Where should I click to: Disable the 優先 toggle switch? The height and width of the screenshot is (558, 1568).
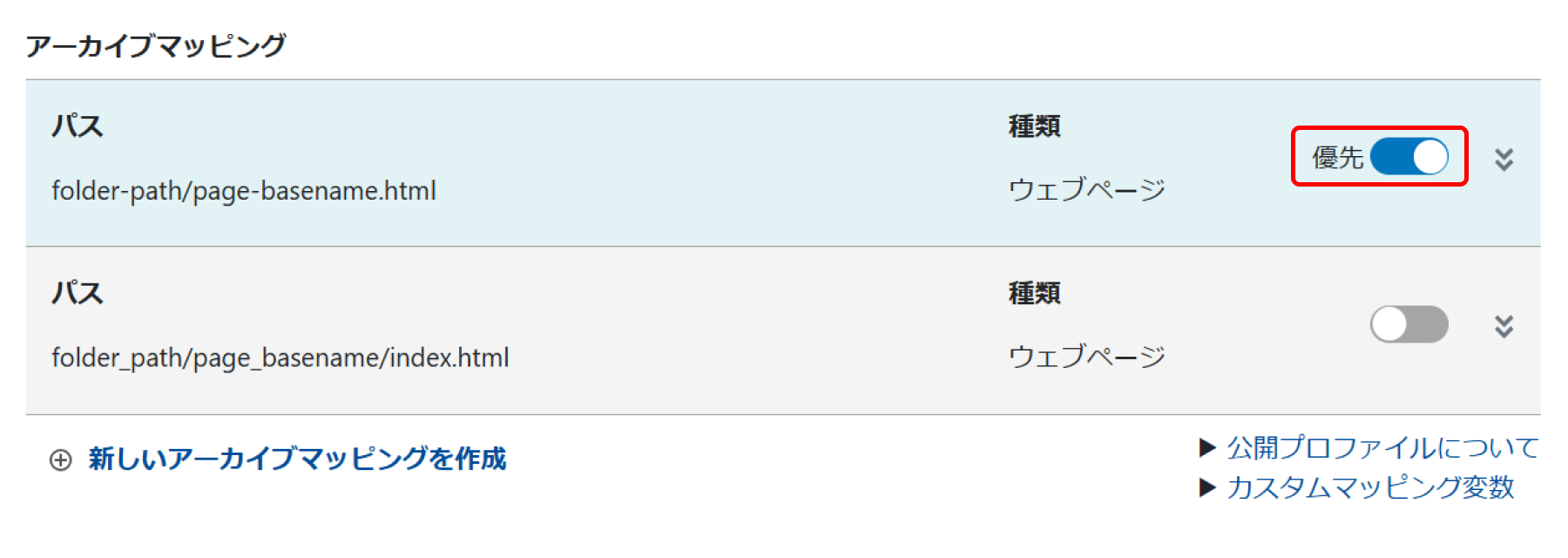(x=1409, y=157)
